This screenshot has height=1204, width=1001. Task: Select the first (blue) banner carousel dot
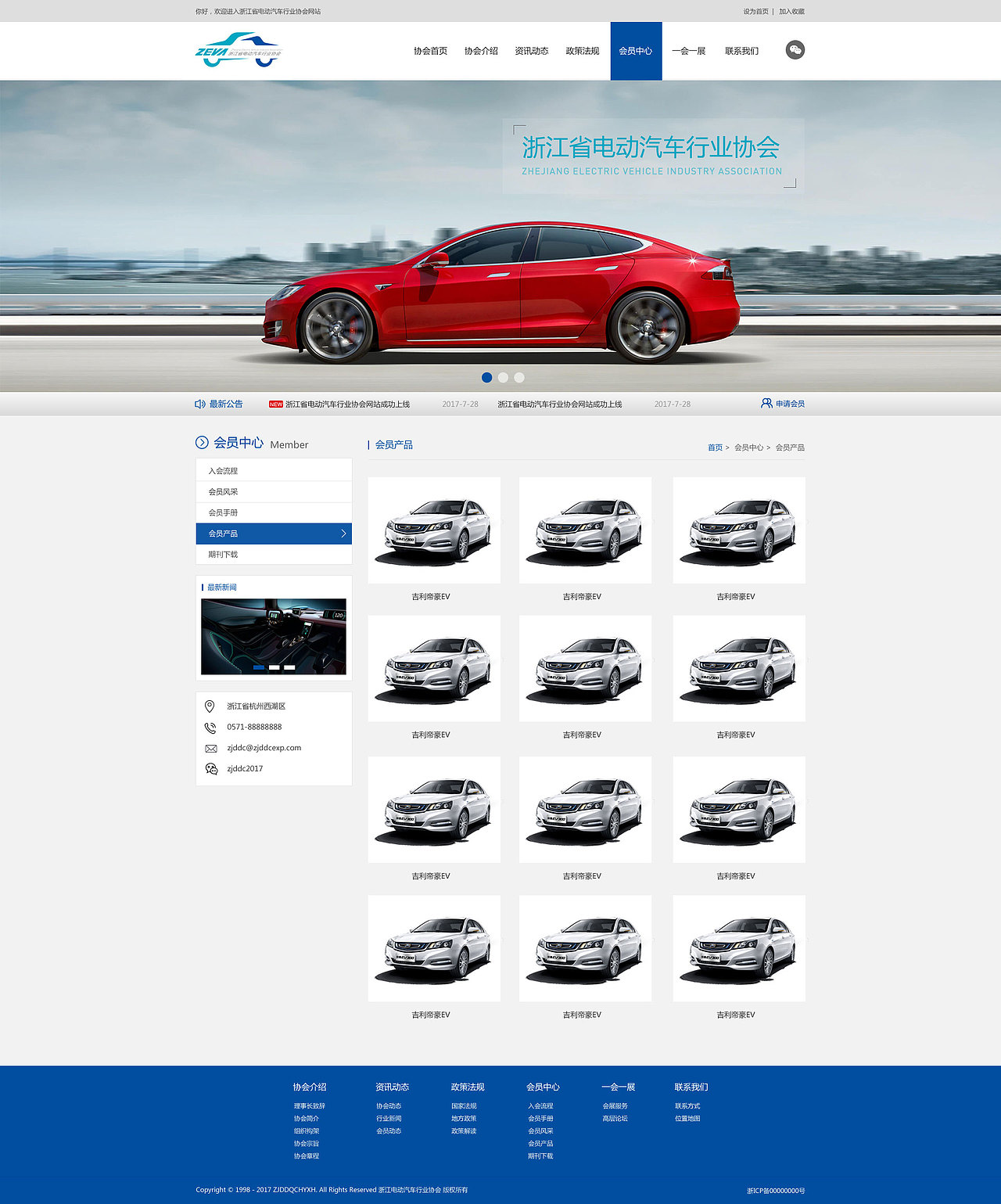tap(487, 377)
